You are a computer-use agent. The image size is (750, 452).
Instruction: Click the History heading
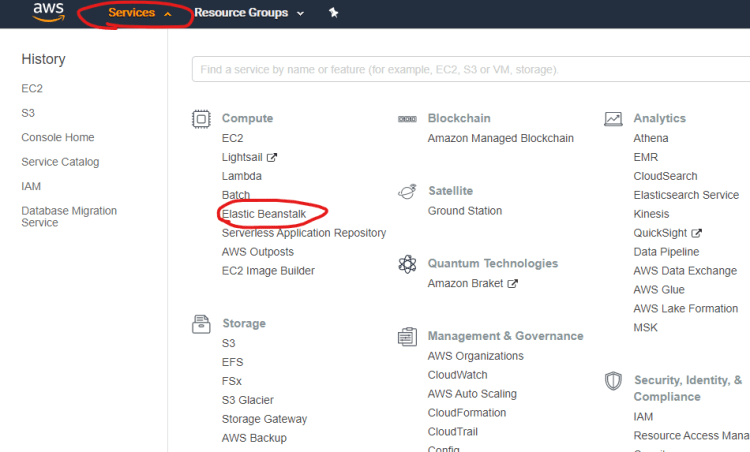tap(44, 59)
